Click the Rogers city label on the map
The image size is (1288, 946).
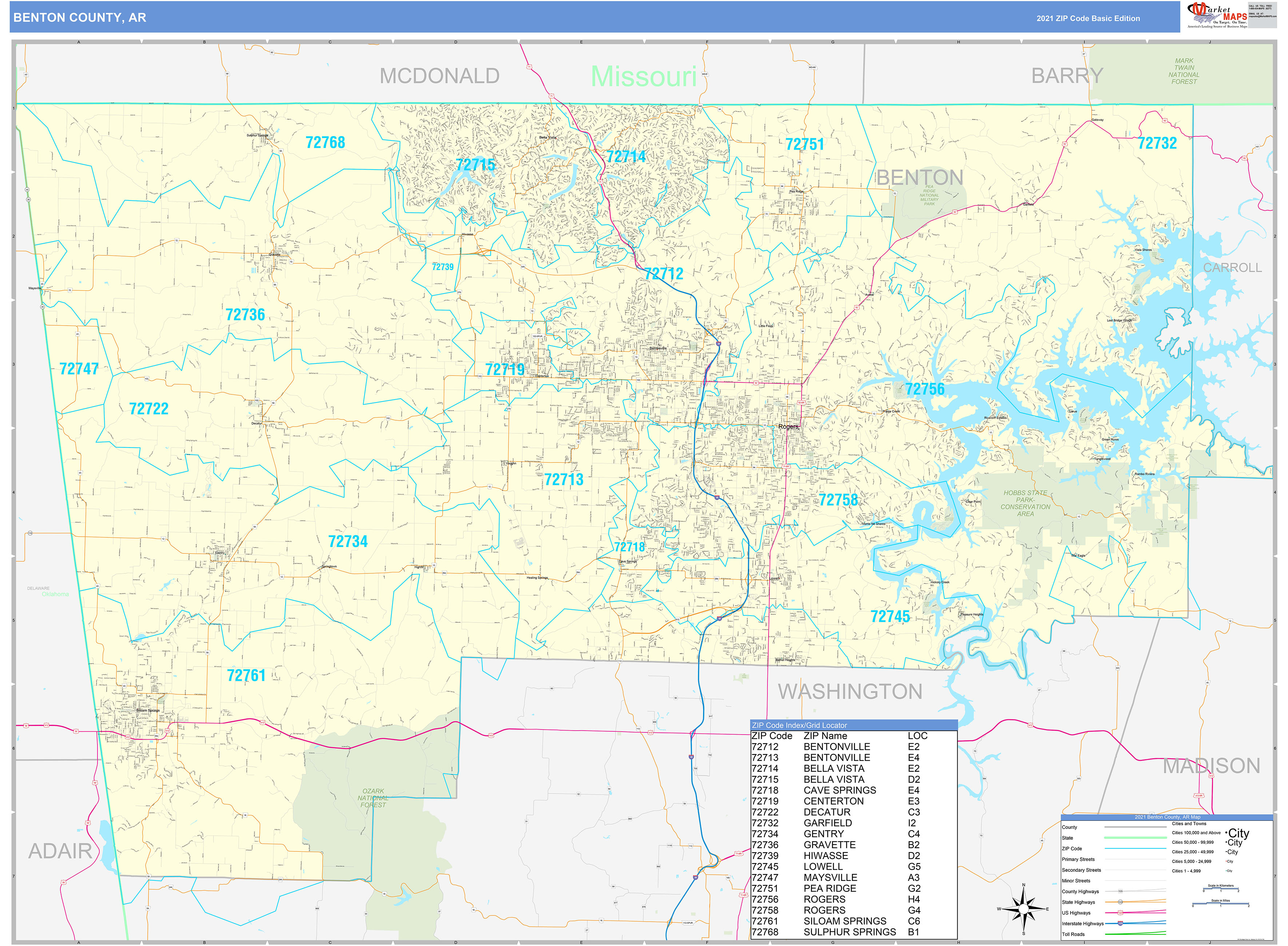tap(788, 427)
